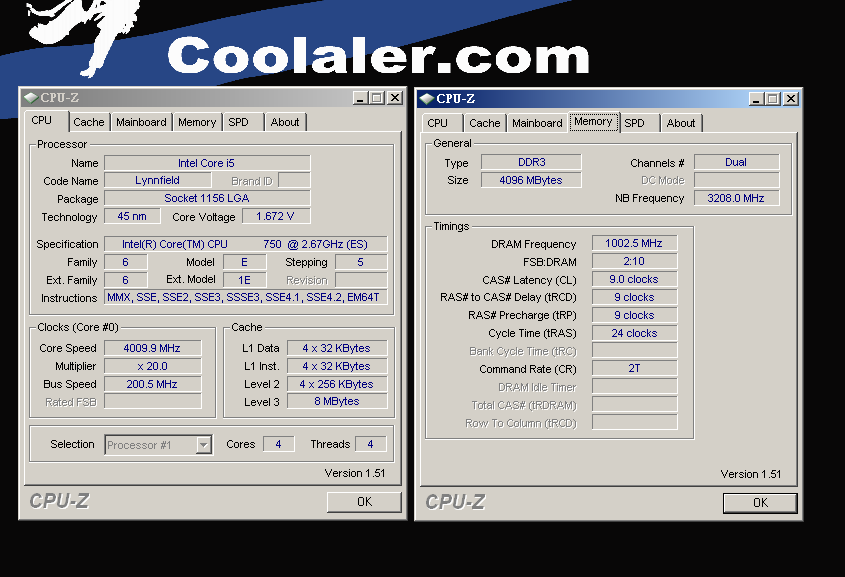
Task: Click the CPU-Z icon in the right window title bar
Action: [427, 99]
